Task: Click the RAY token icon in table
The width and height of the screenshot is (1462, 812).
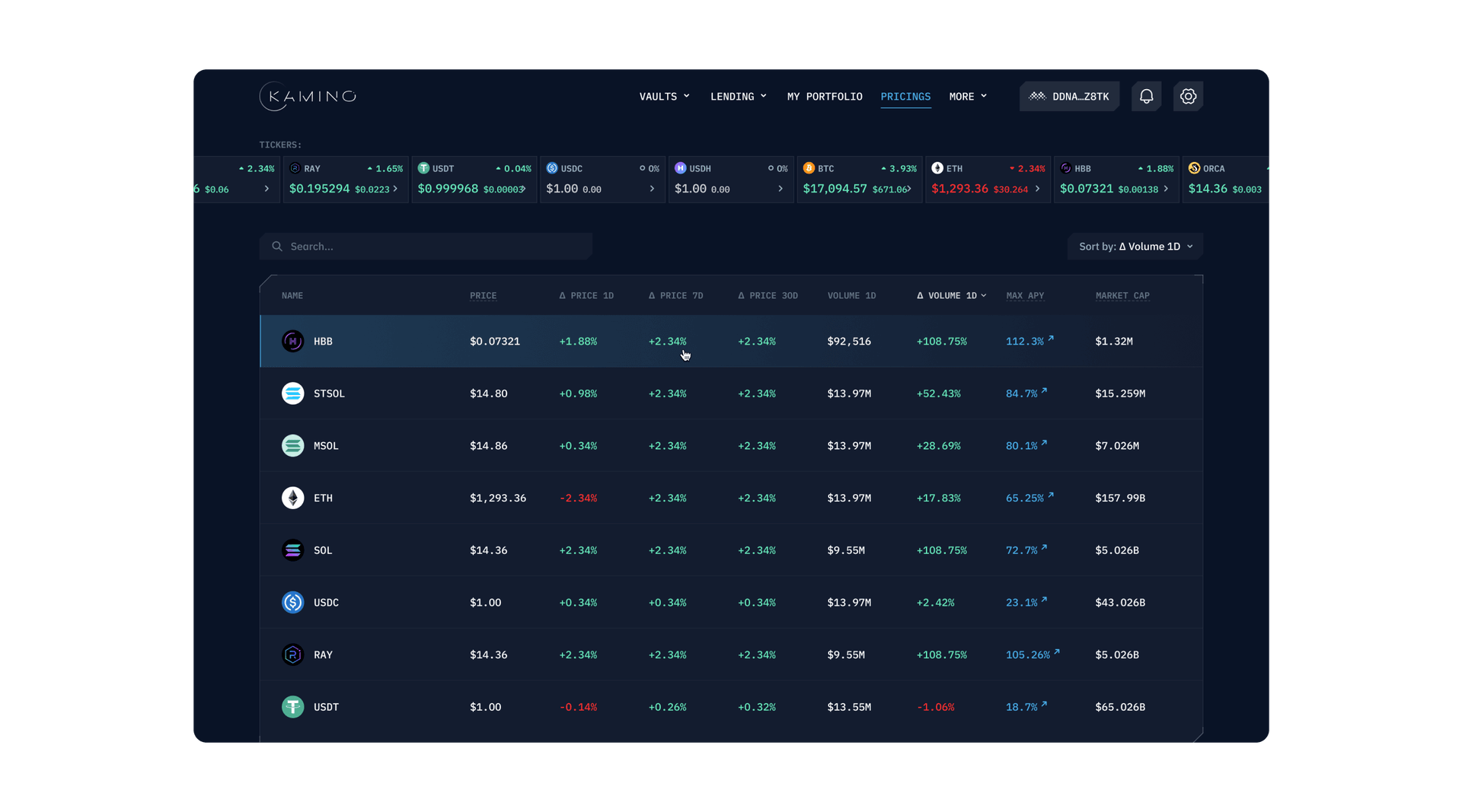Action: (292, 654)
